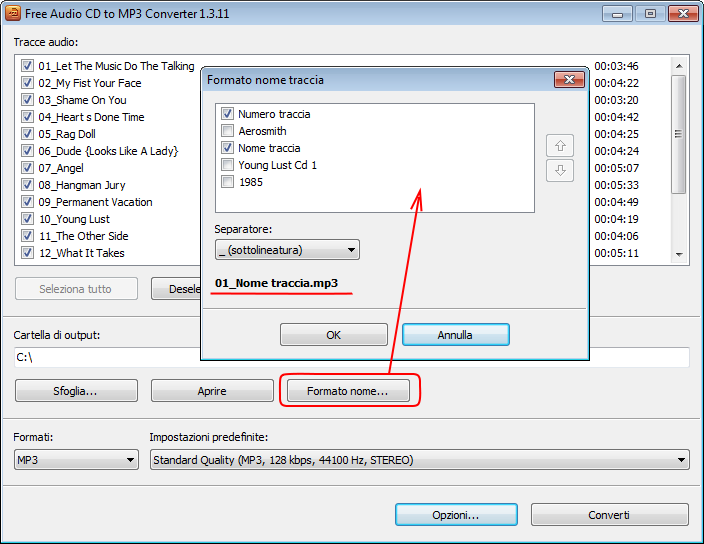
Task: Click the 00:05:07 duration value
Action: point(616,168)
